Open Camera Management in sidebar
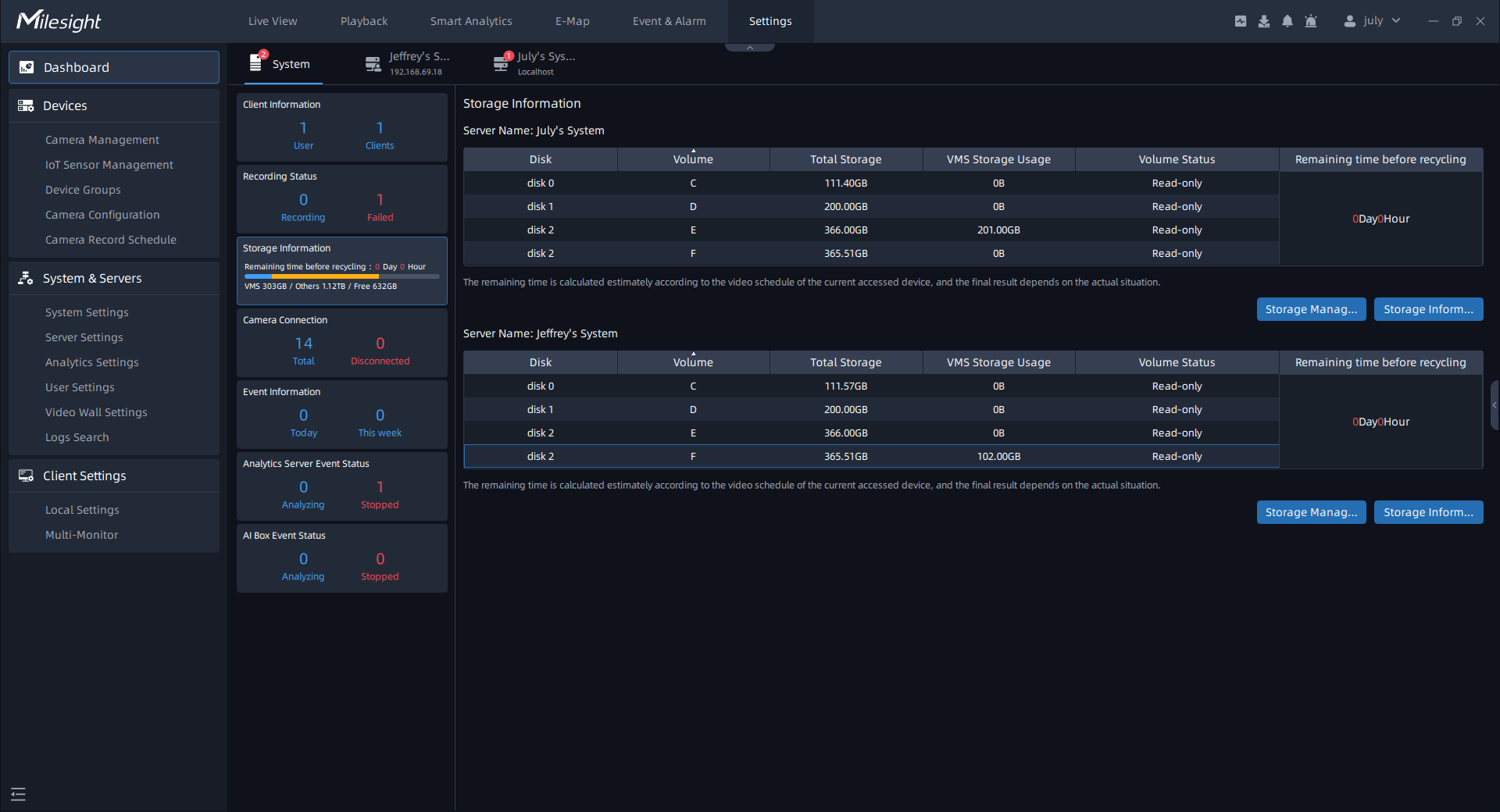This screenshot has height=812, width=1500. point(102,140)
